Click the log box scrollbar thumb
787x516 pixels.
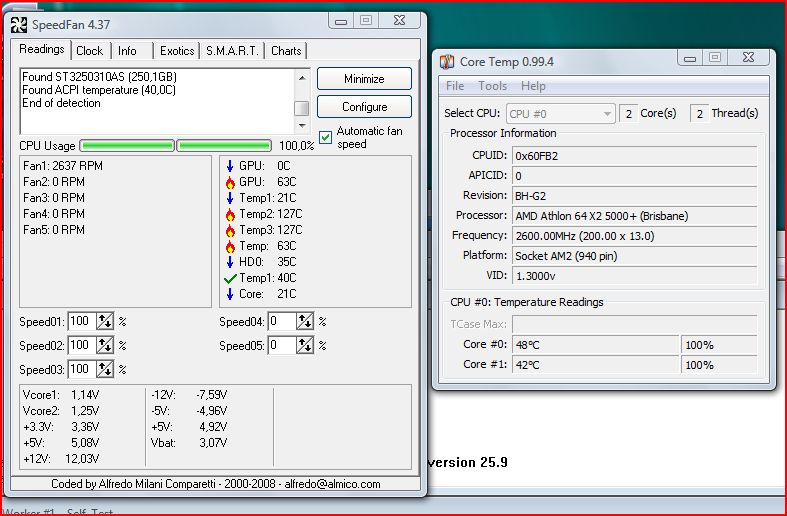[302, 108]
